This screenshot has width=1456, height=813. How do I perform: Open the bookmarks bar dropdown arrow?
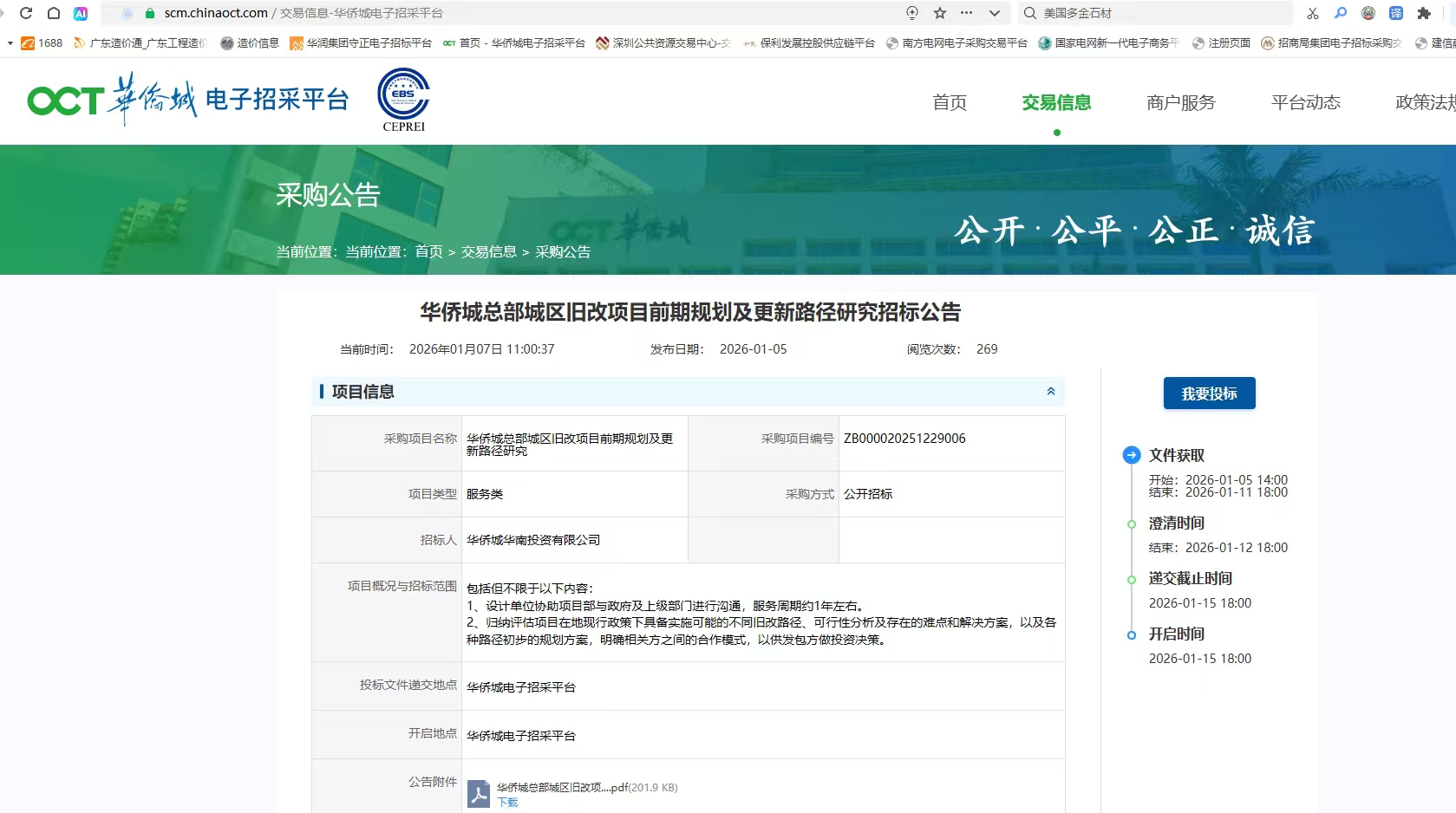pos(10,42)
